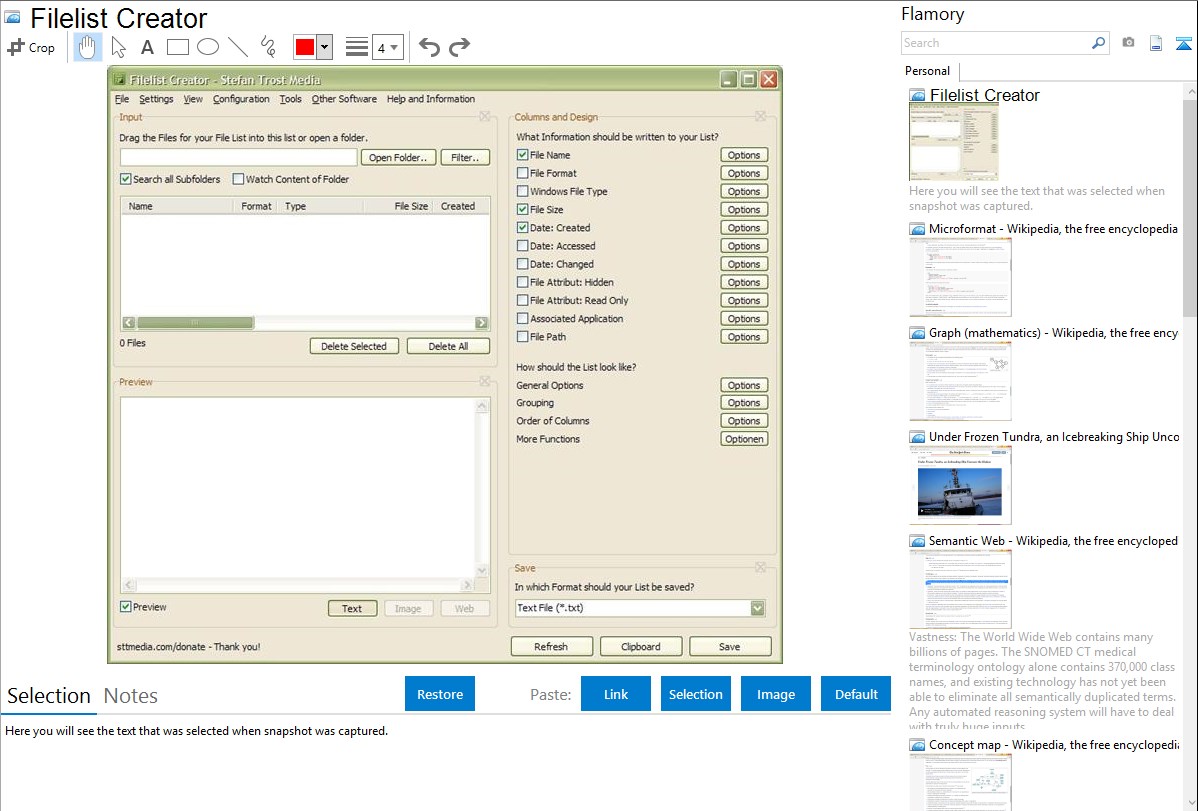Open the Settings menu
The image size is (1198, 811).
[x=156, y=99]
